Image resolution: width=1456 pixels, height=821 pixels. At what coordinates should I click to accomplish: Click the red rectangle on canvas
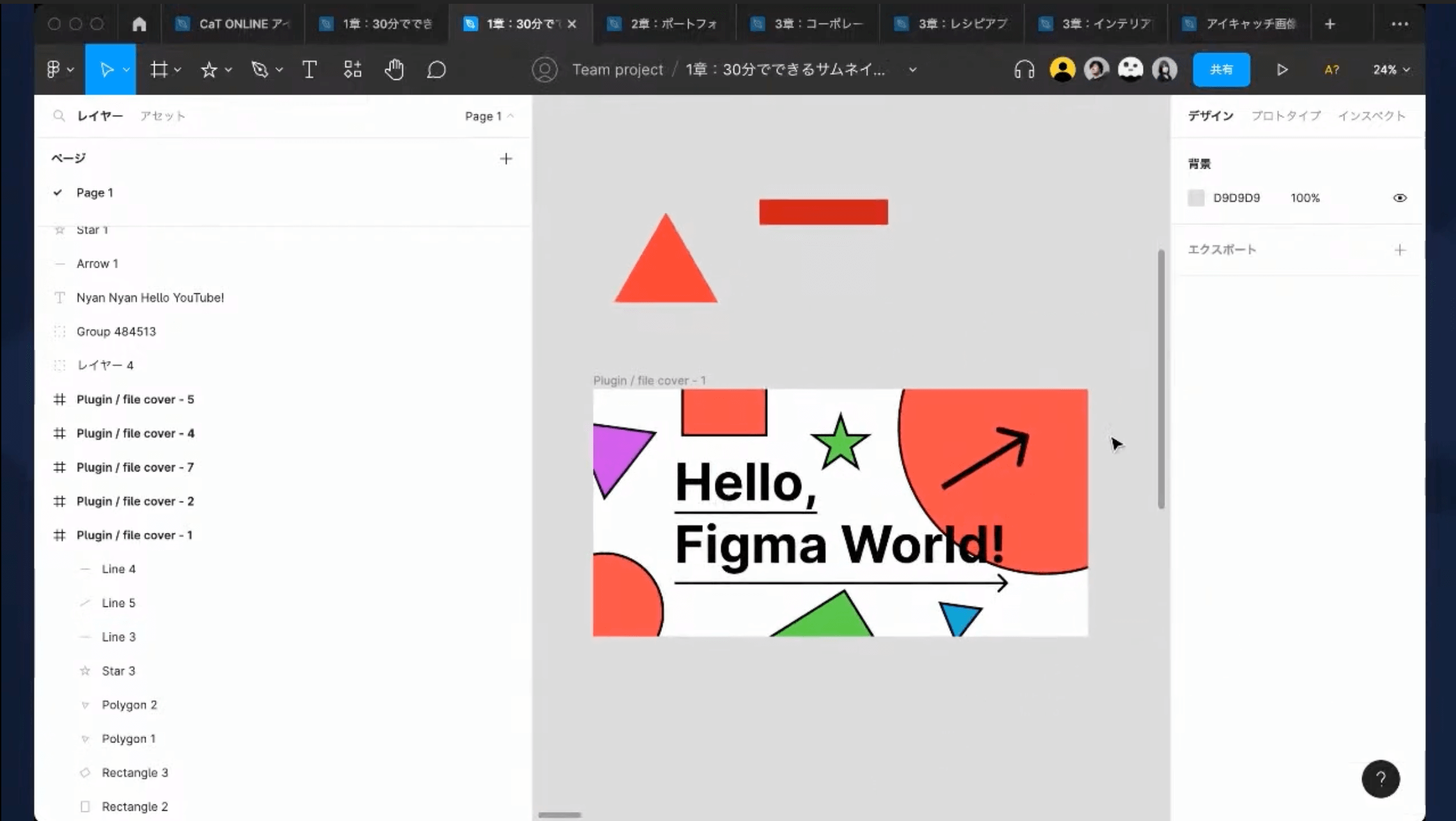823,211
